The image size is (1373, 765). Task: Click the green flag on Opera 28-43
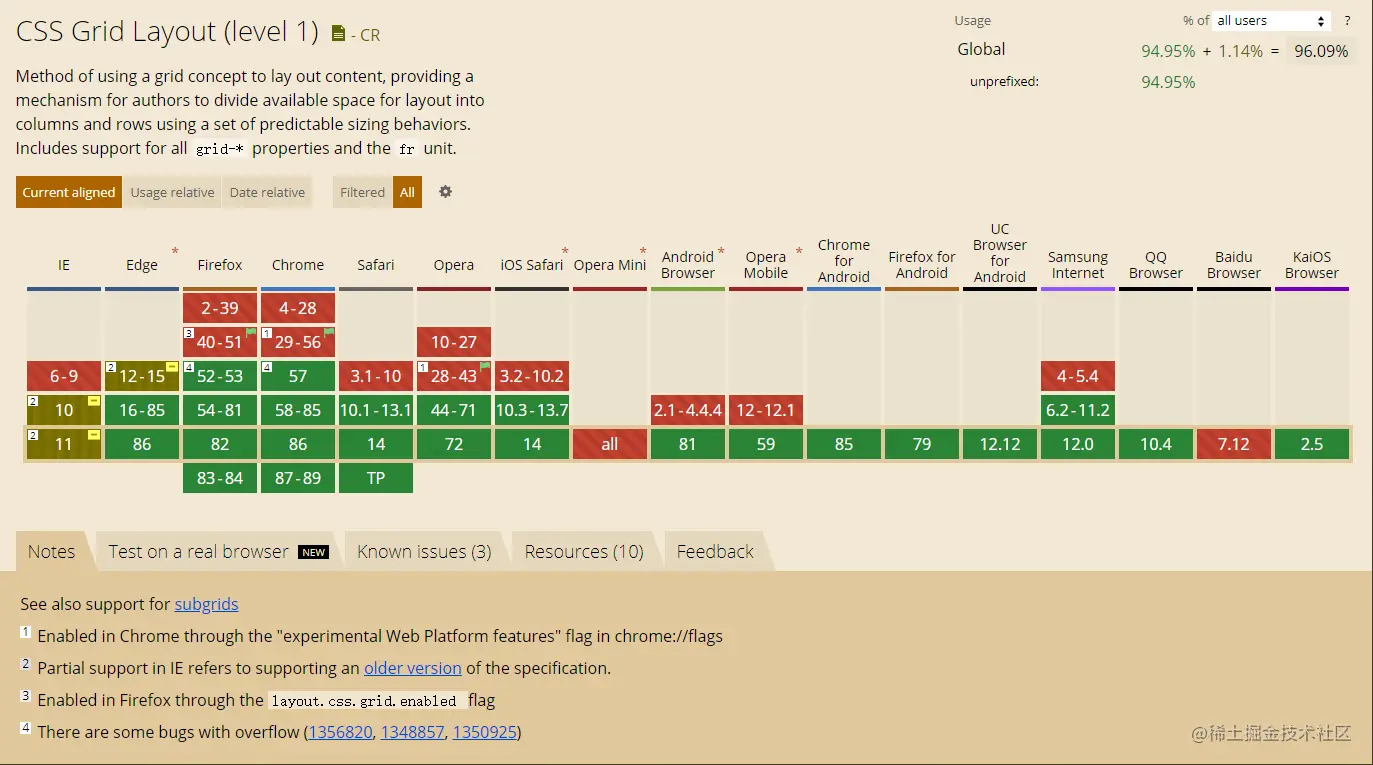pyautogui.click(x=485, y=366)
